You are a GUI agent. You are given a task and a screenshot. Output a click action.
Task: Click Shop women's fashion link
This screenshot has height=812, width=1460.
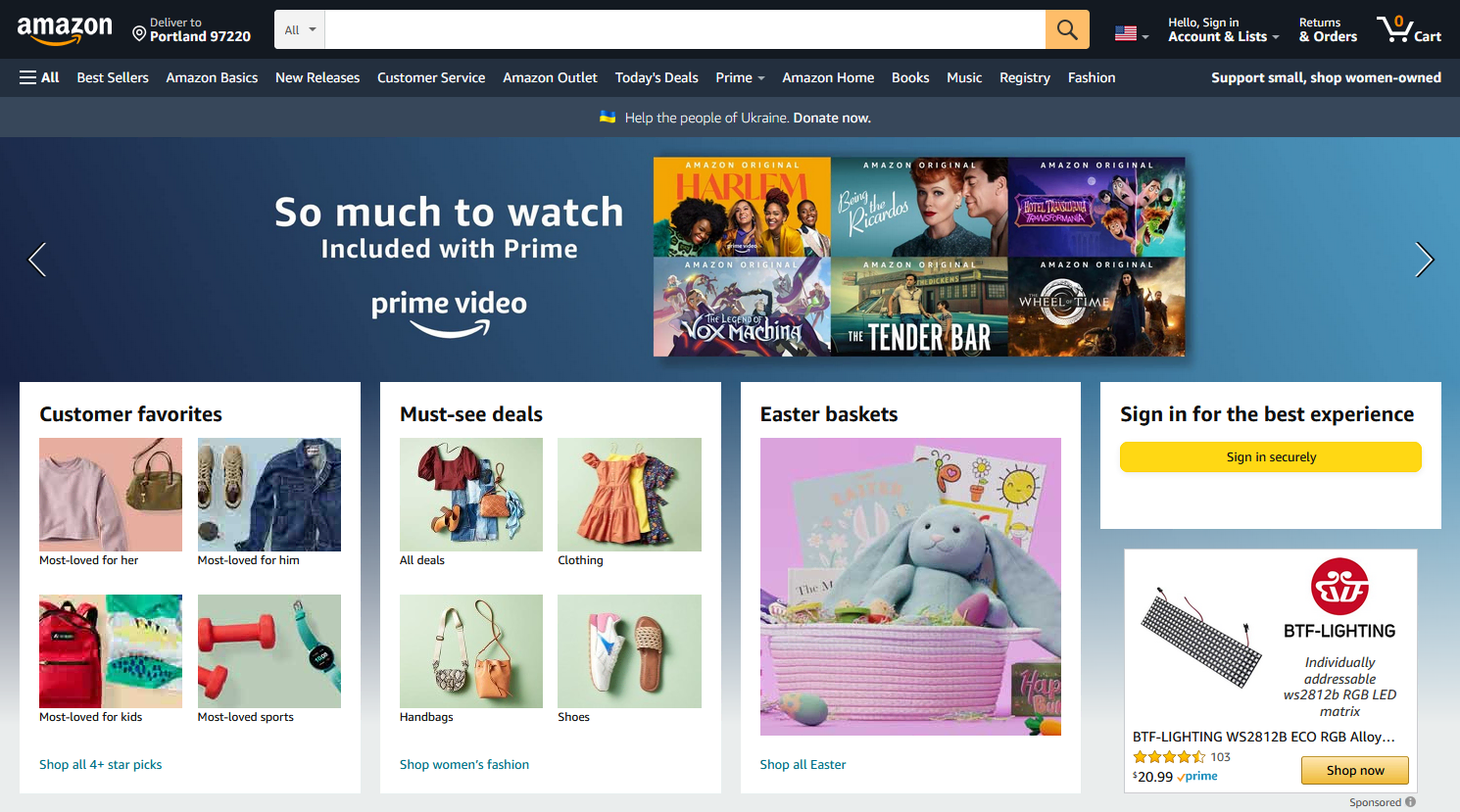coord(464,764)
